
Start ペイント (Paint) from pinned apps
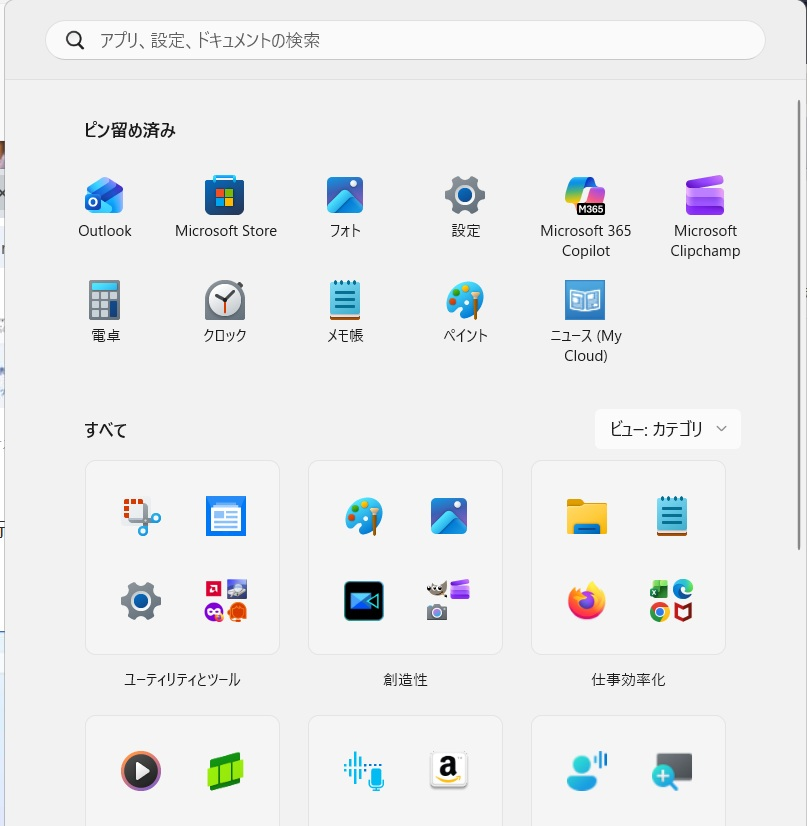(464, 300)
